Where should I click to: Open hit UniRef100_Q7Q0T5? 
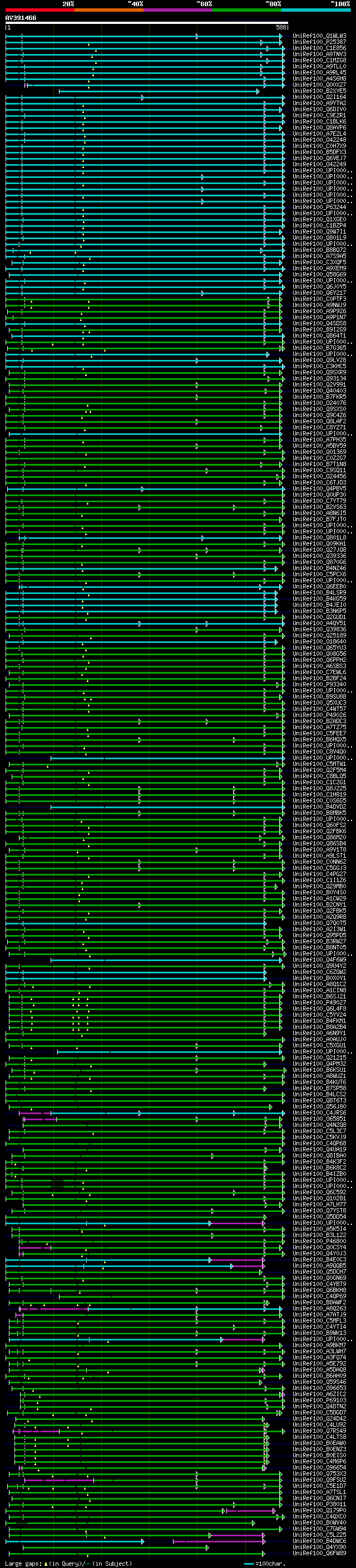point(319,923)
